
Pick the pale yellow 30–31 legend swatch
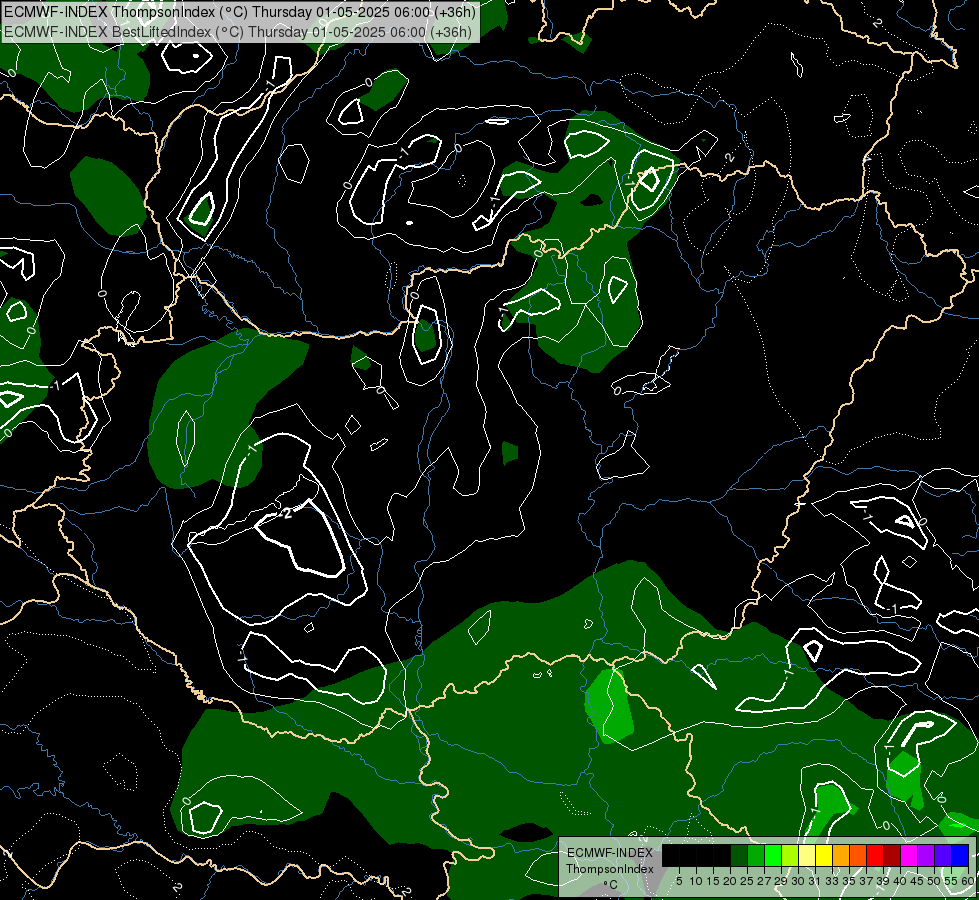click(x=807, y=855)
